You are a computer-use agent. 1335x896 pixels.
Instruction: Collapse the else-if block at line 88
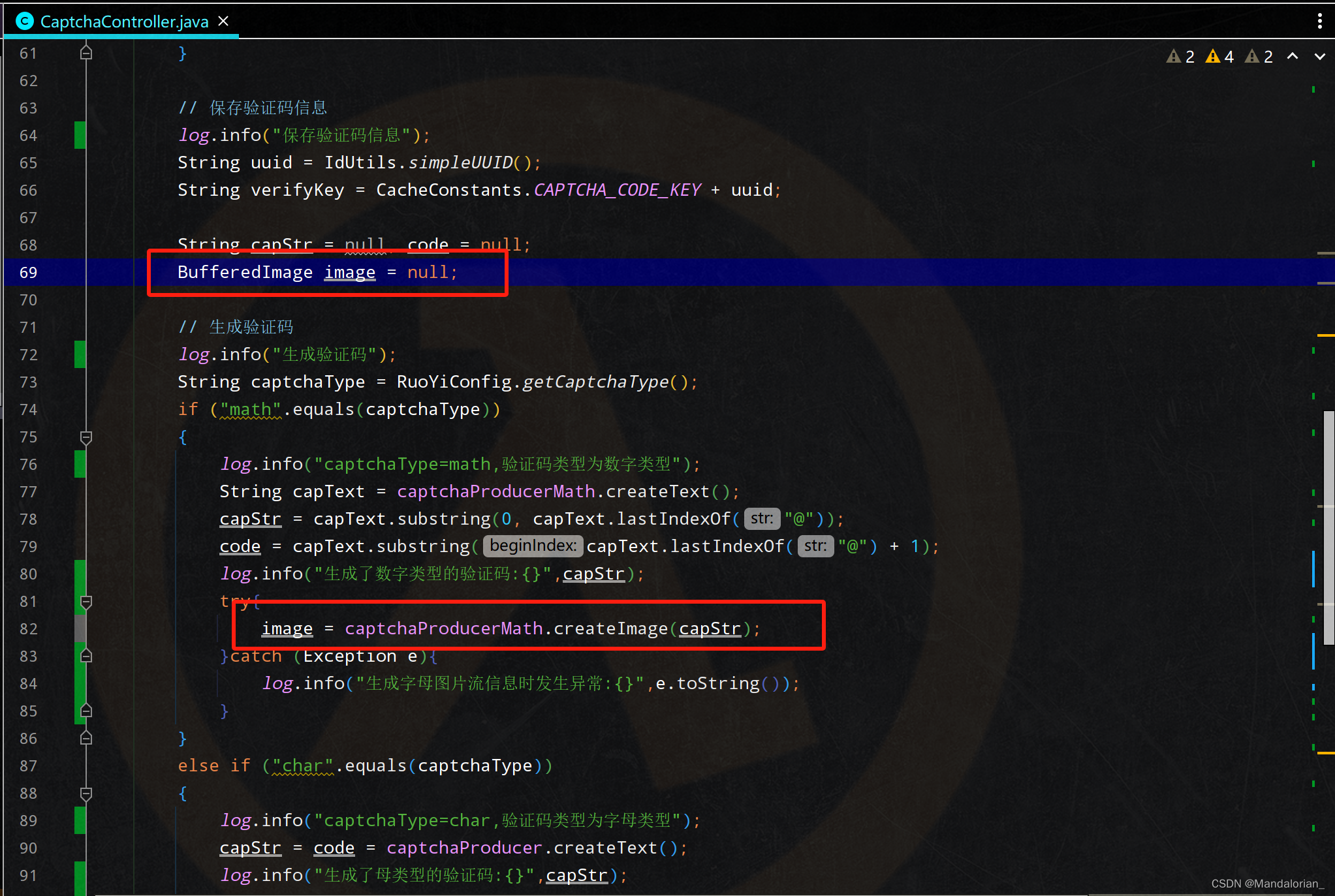(86, 794)
